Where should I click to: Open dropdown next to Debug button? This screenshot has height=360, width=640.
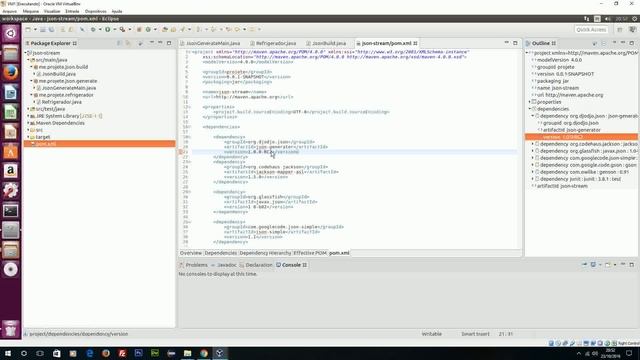[100, 29]
